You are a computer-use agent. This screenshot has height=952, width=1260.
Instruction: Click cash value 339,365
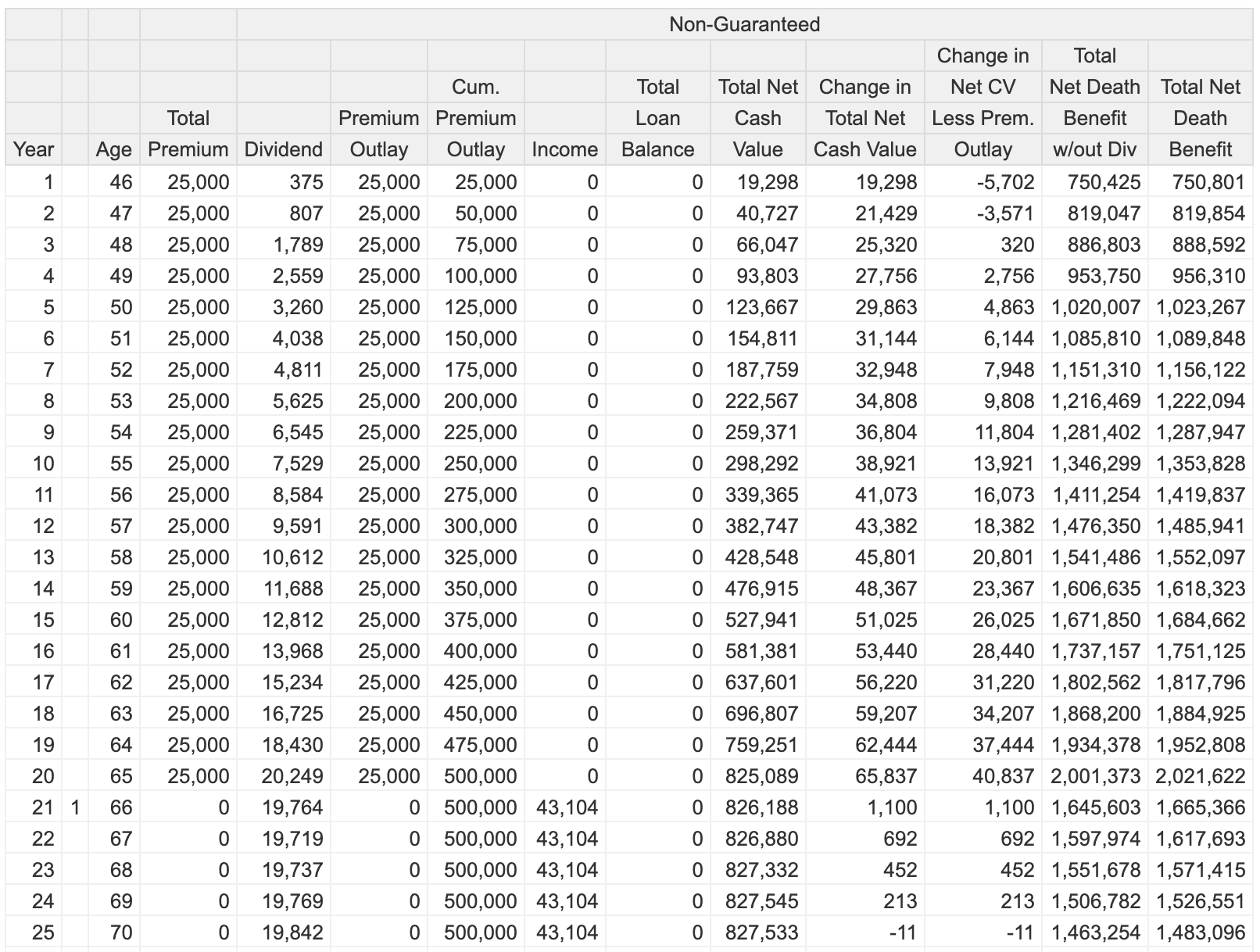(758, 495)
